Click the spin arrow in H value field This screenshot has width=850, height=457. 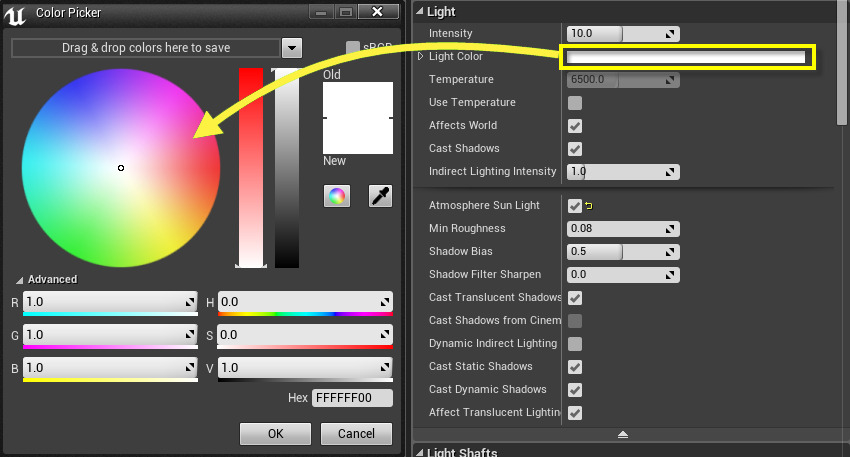click(x=385, y=302)
